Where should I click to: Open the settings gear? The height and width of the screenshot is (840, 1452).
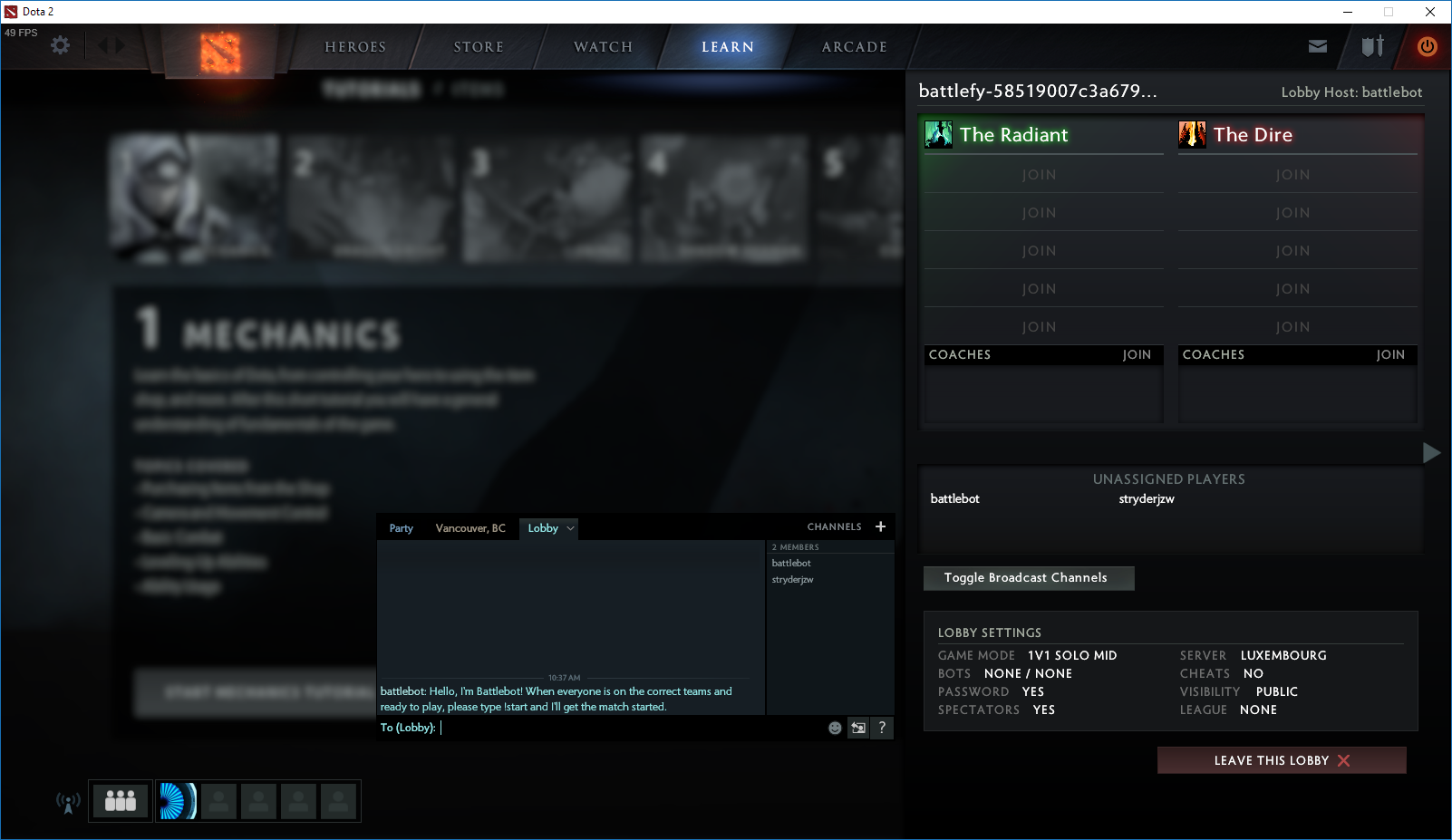60,45
